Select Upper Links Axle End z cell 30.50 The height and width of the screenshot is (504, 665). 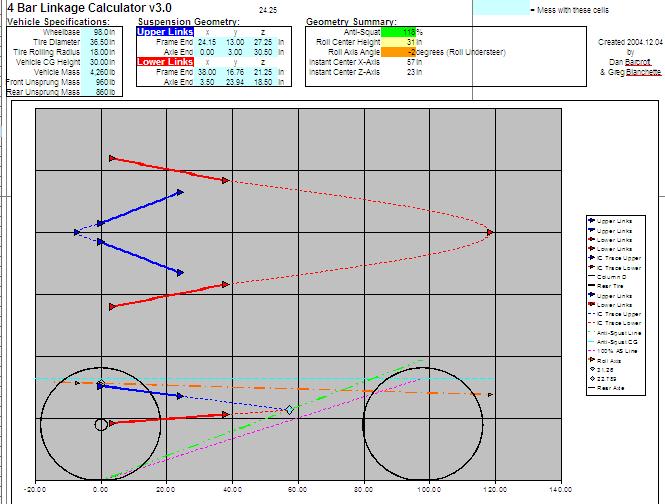tap(263, 52)
